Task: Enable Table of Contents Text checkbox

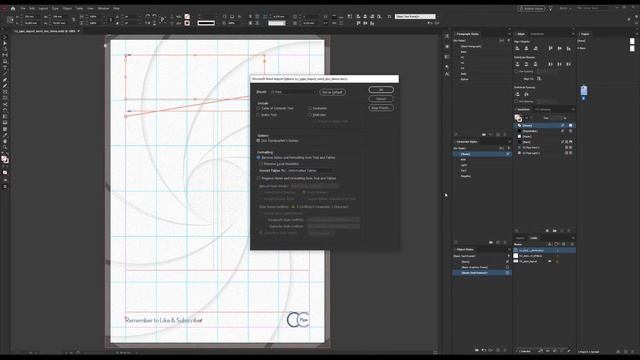Action: pyautogui.click(x=258, y=108)
